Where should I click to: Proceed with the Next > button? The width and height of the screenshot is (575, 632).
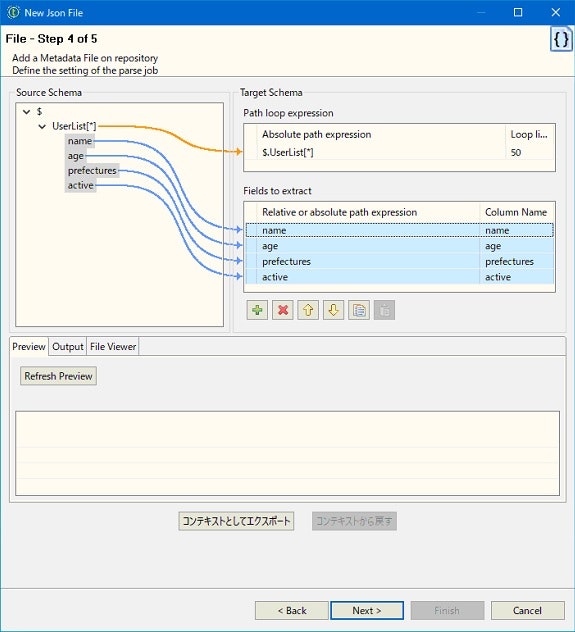coord(367,611)
